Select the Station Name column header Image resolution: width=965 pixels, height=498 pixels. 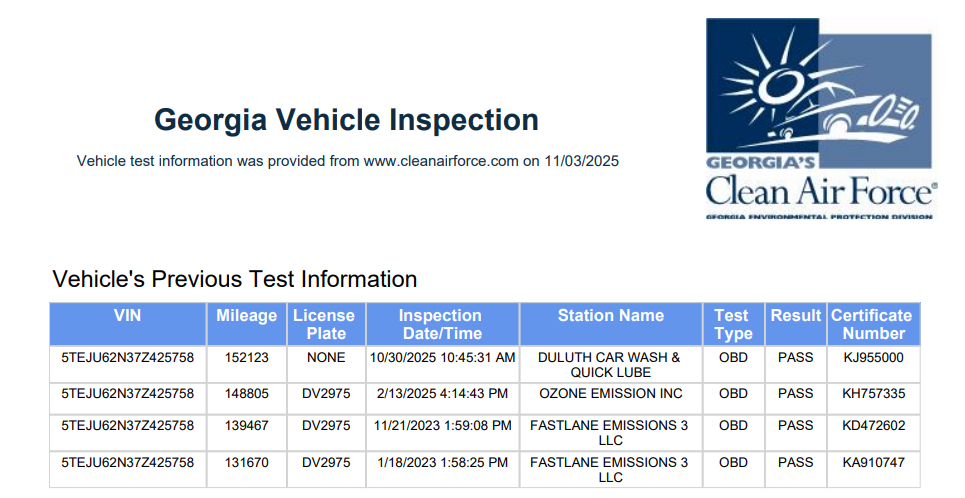point(610,316)
